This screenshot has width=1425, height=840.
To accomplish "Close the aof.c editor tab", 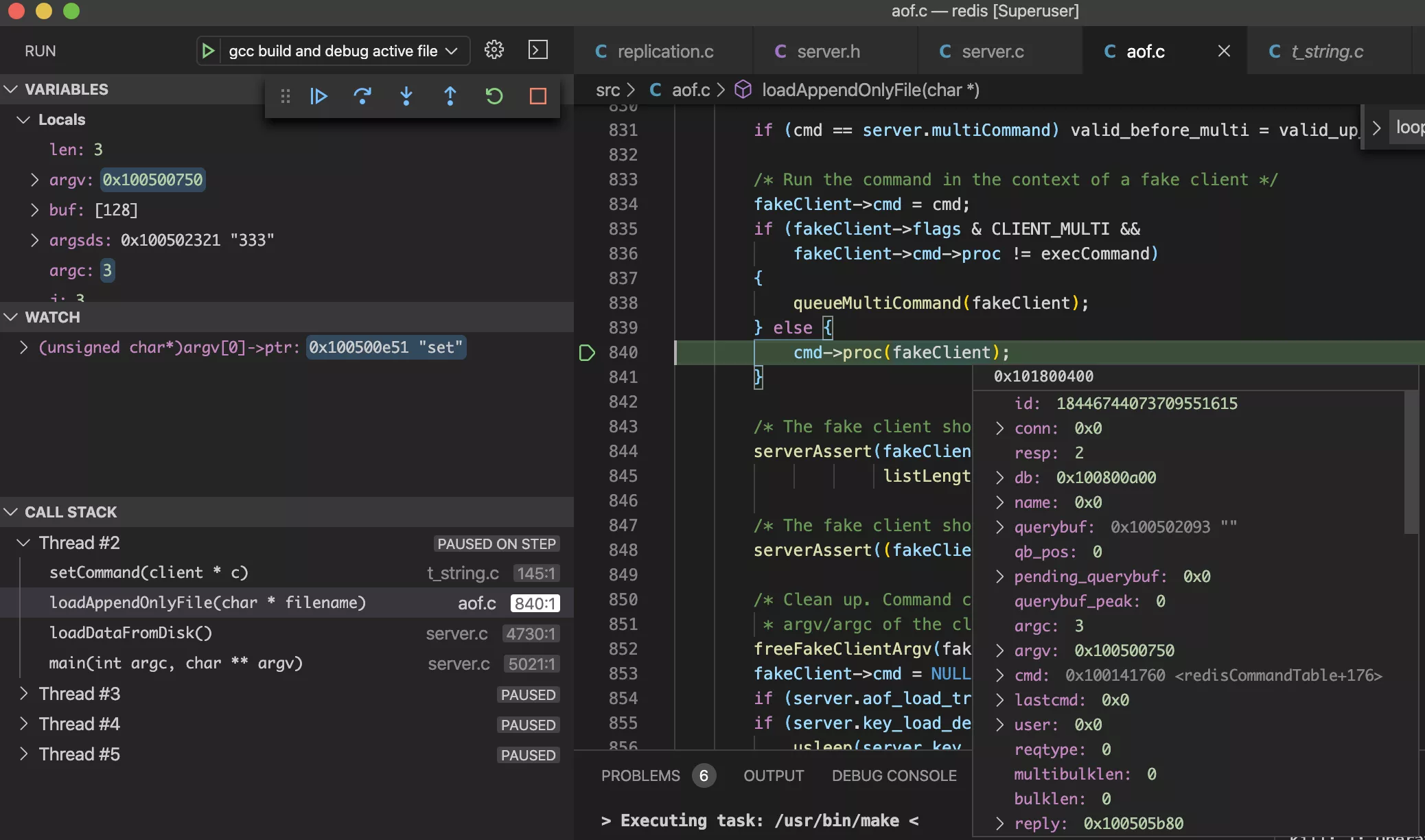I will (x=1224, y=51).
